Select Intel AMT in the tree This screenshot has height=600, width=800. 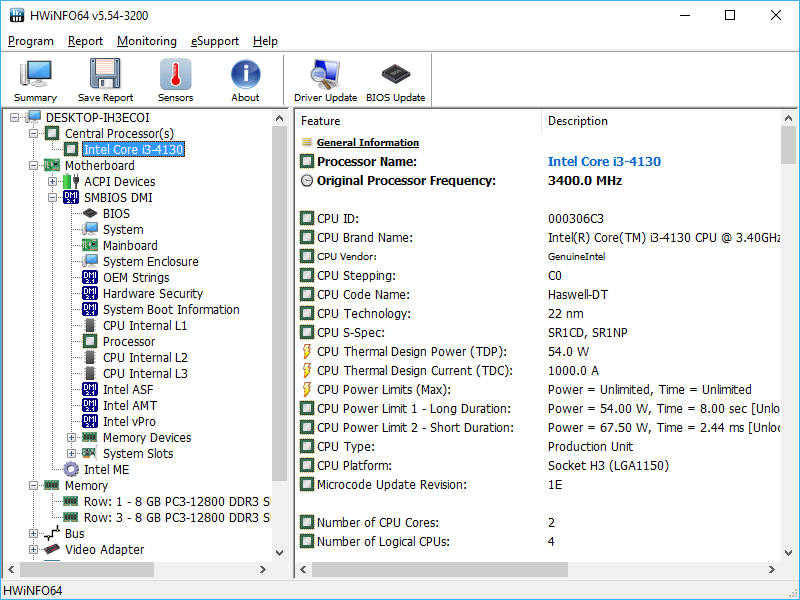[x=130, y=406]
